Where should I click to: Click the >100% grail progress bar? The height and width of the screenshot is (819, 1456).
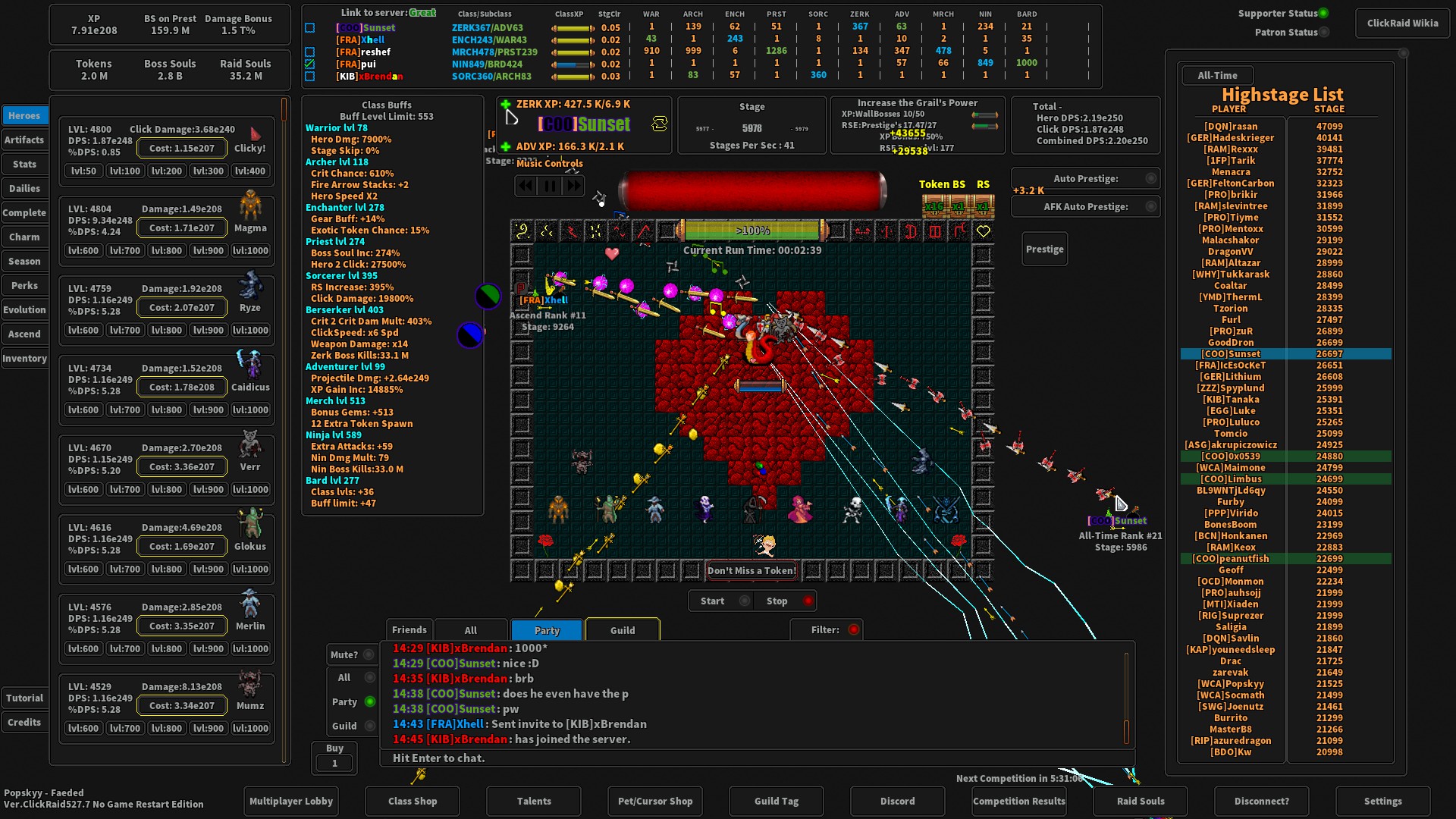[752, 231]
